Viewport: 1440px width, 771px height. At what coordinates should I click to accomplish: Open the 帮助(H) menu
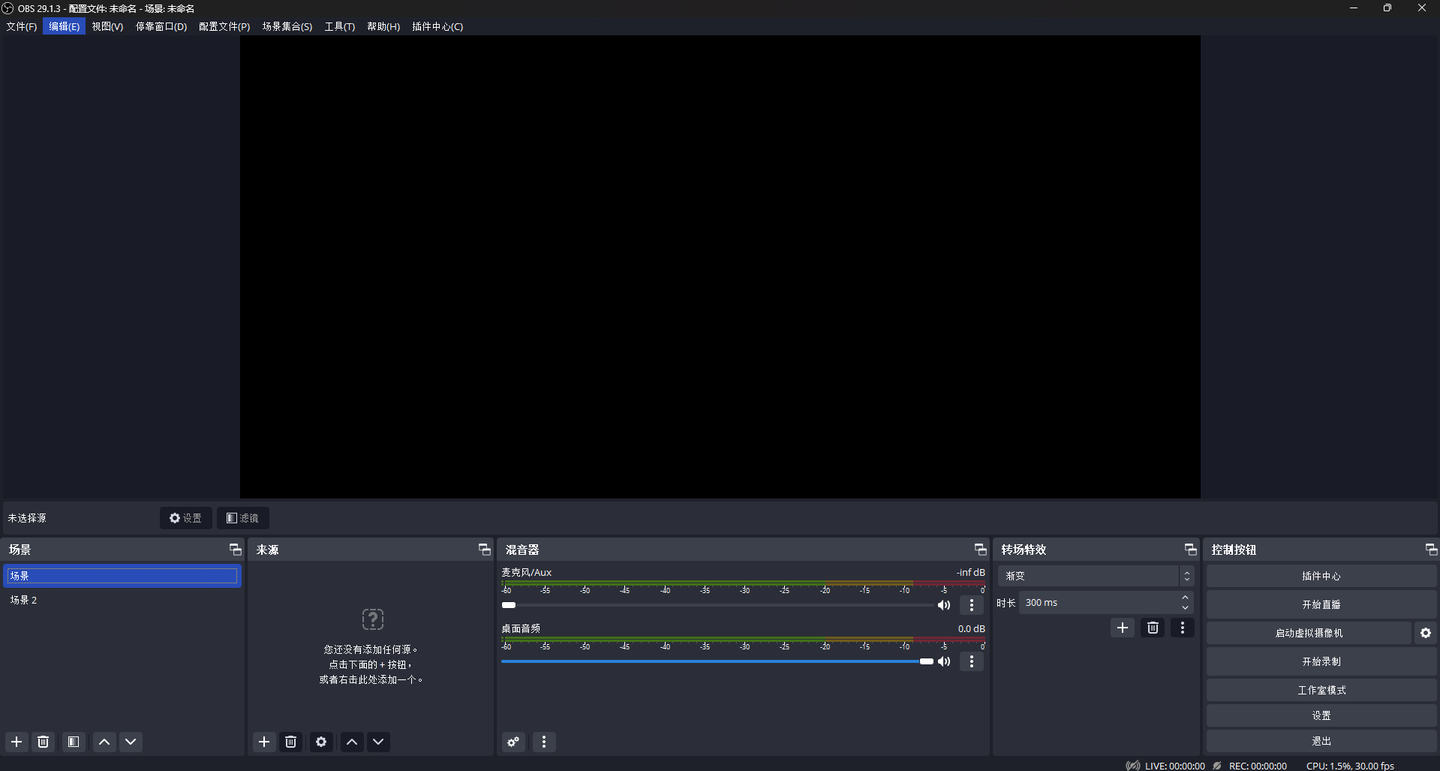(383, 26)
